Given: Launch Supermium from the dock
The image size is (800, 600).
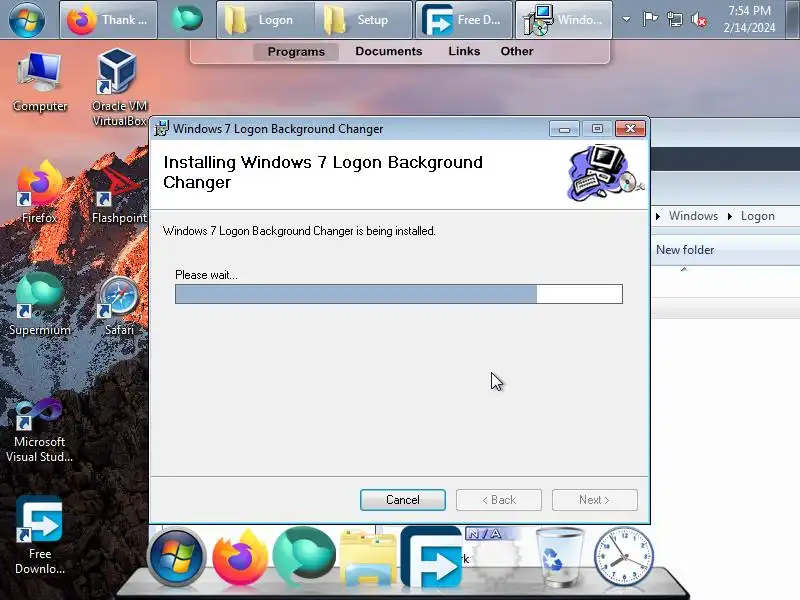Looking at the screenshot, I should [x=304, y=556].
